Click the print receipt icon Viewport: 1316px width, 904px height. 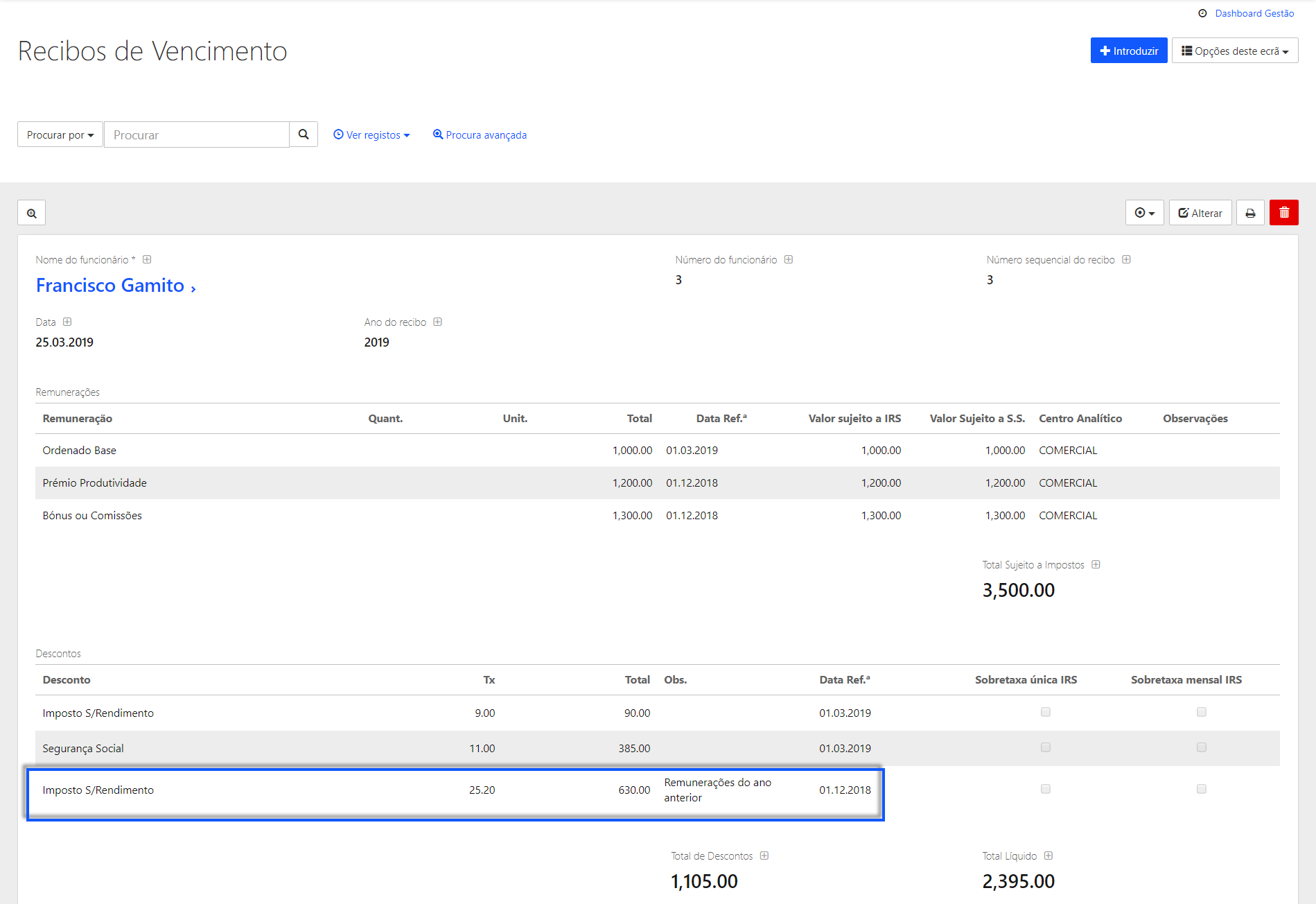point(1250,213)
